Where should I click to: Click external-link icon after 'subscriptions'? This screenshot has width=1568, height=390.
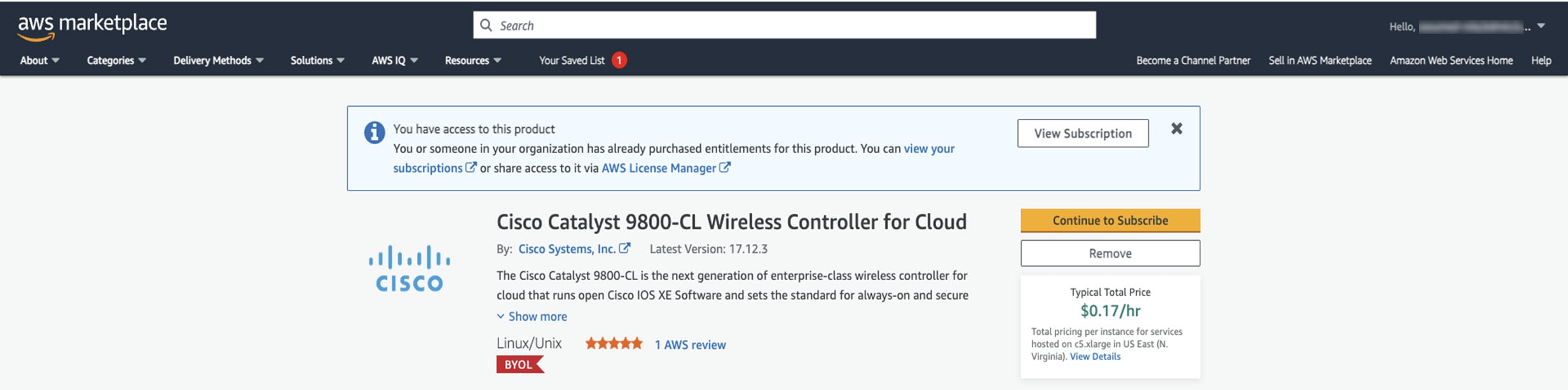point(471,168)
